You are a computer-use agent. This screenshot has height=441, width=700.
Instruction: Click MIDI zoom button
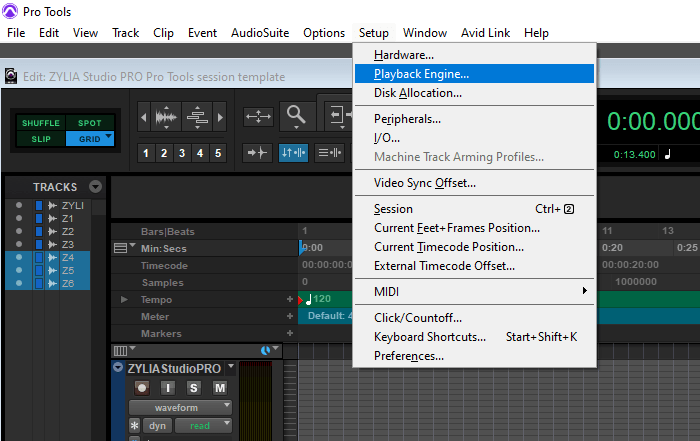197,117
